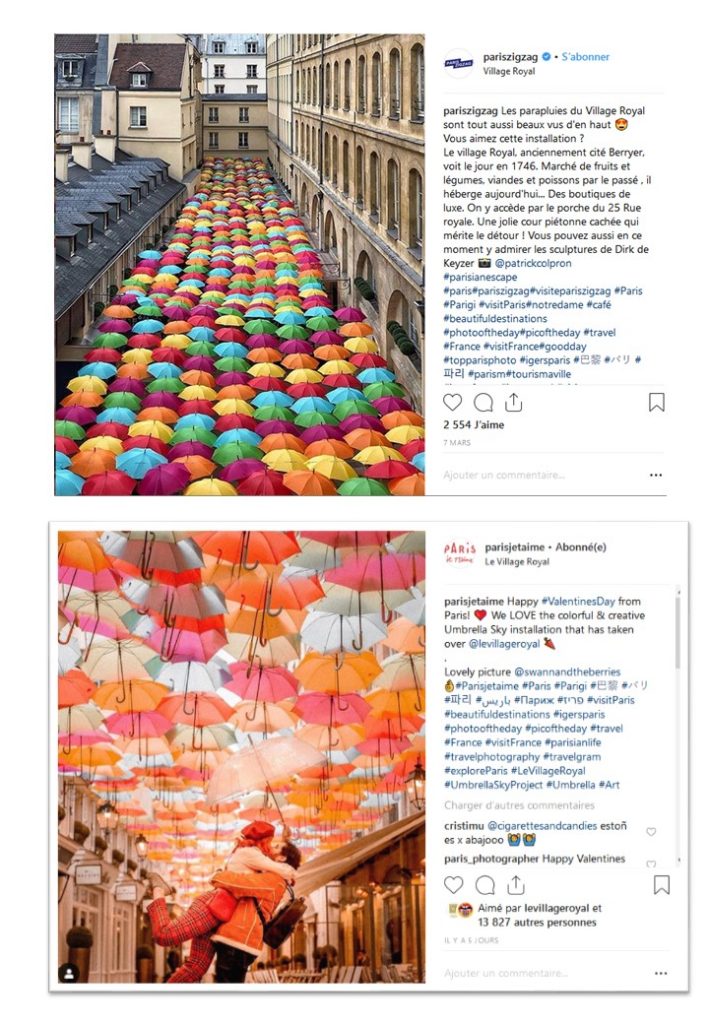Screen dimensions: 709x1024
Task: Like the pariszigzag post with heart icon
Action: (452, 402)
